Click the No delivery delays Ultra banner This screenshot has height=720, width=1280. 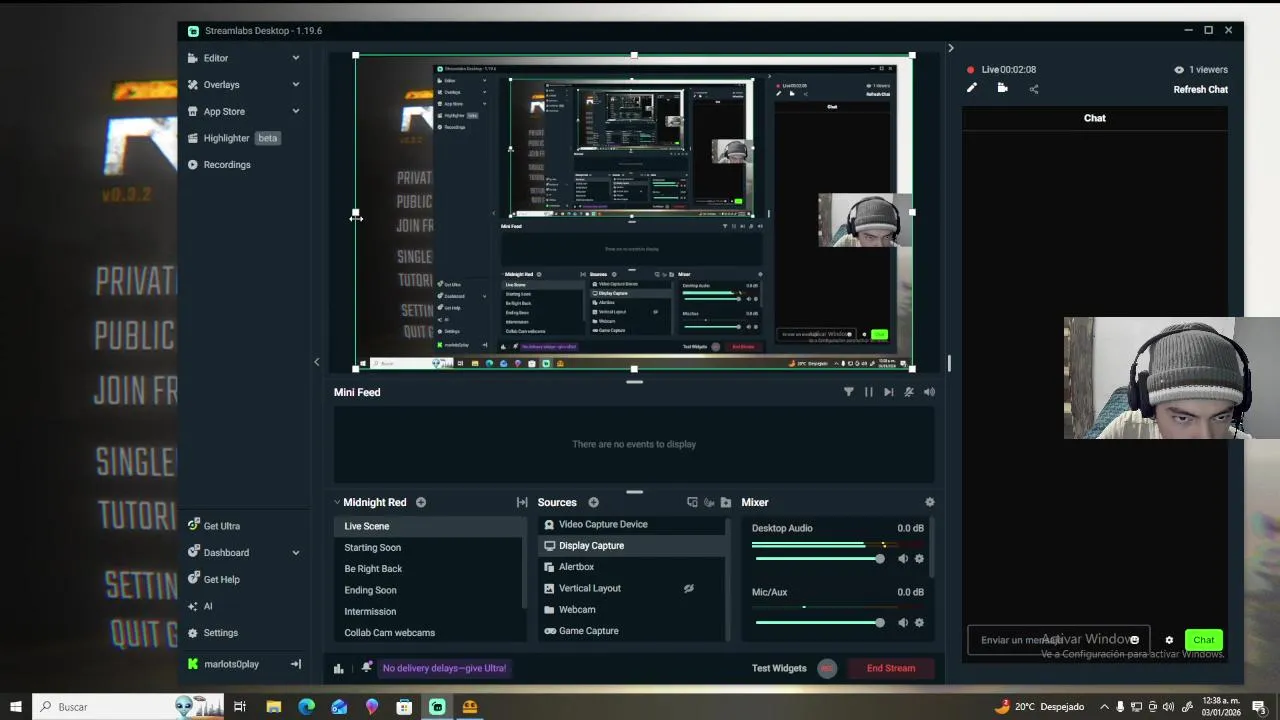[444, 668]
